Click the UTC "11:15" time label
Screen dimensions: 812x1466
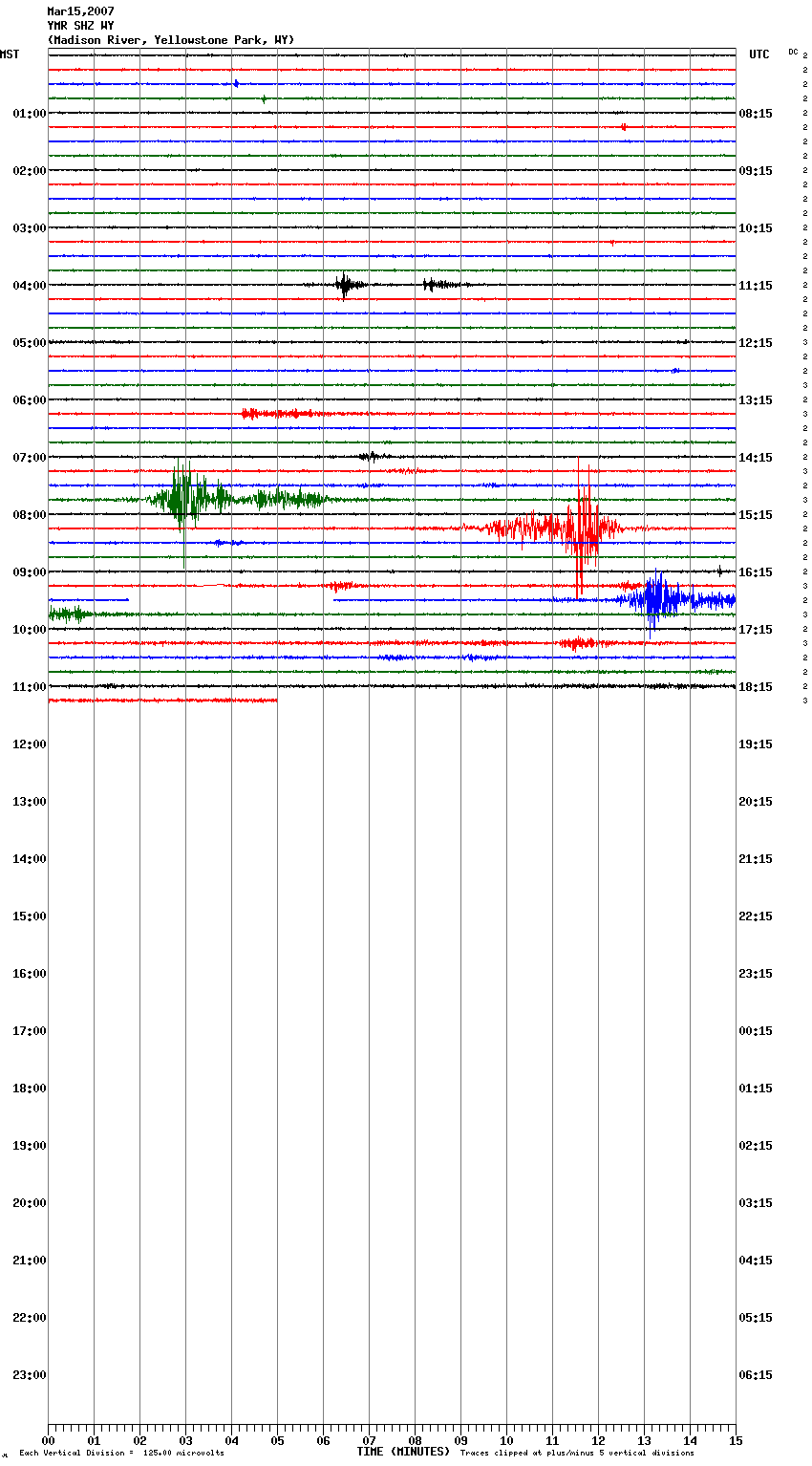click(756, 286)
